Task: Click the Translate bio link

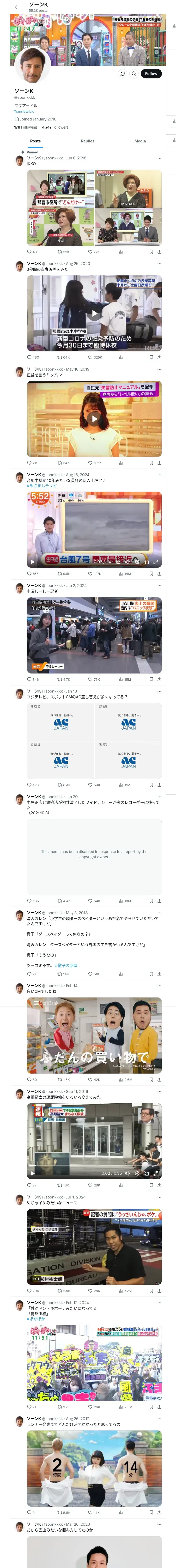Action: pos(24,111)
